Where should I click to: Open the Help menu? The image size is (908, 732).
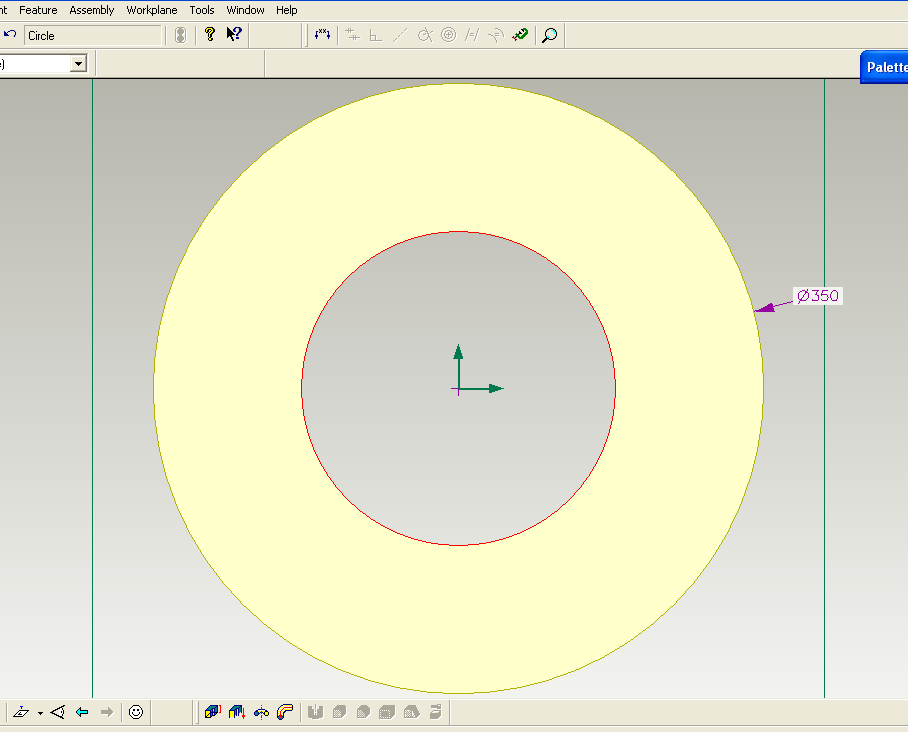(287, 10)
